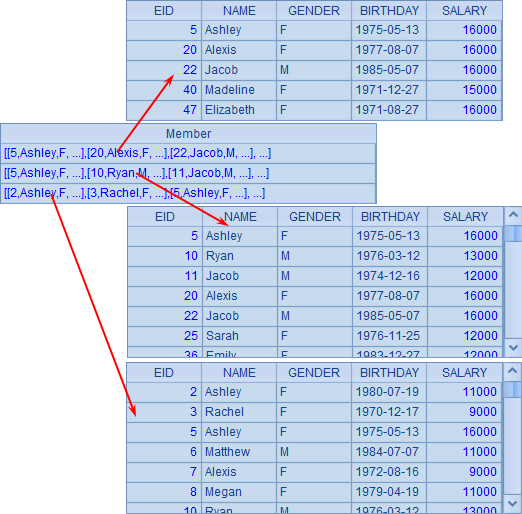The image size is (522, 514).
Task: Select salary 13000 cell in Ryan's row
Action: point(465,256)
